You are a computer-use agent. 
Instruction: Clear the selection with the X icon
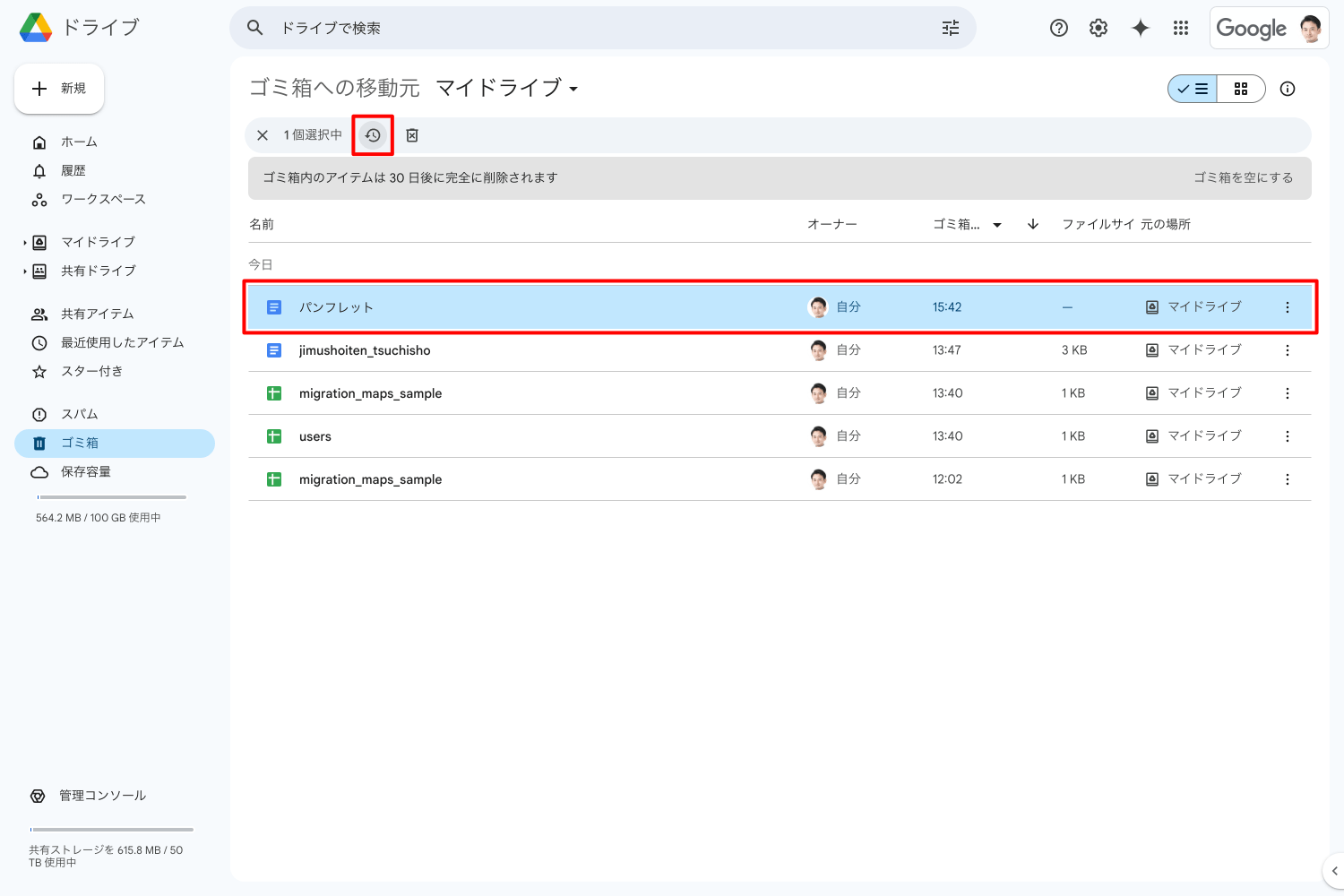click(x=263, y=135)
